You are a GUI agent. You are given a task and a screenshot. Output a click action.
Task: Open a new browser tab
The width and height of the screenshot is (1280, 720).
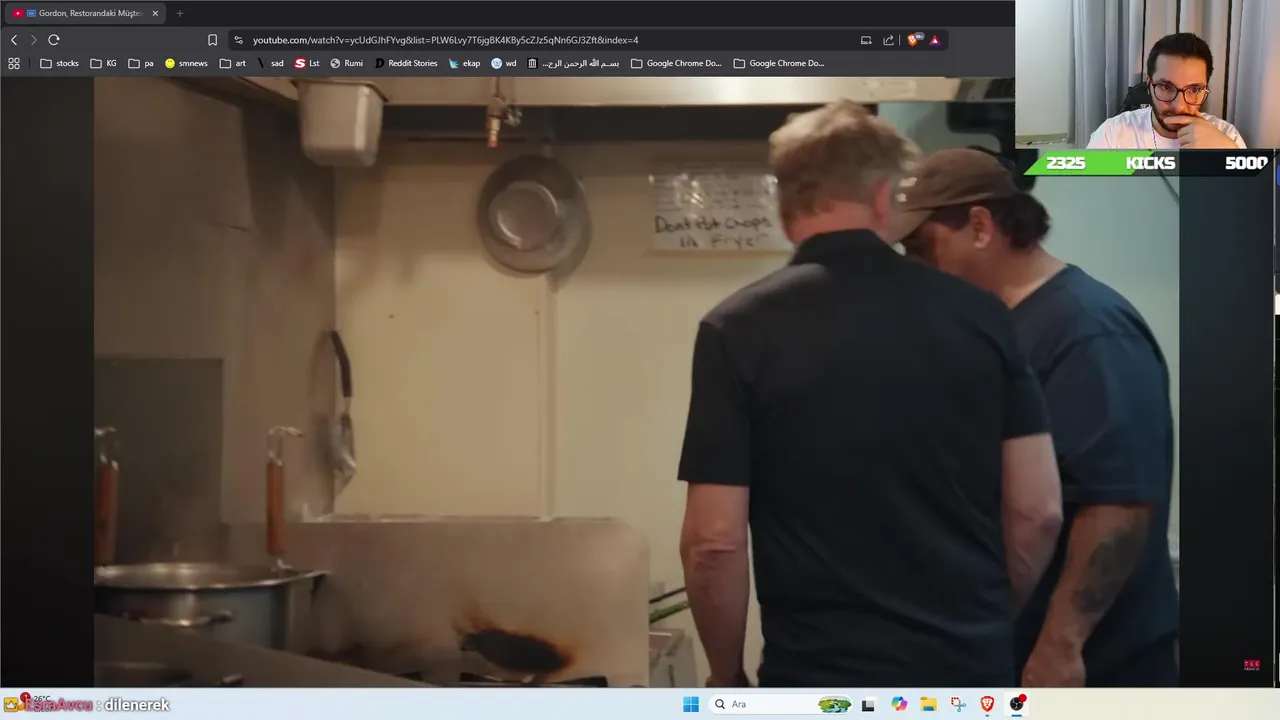180,13
